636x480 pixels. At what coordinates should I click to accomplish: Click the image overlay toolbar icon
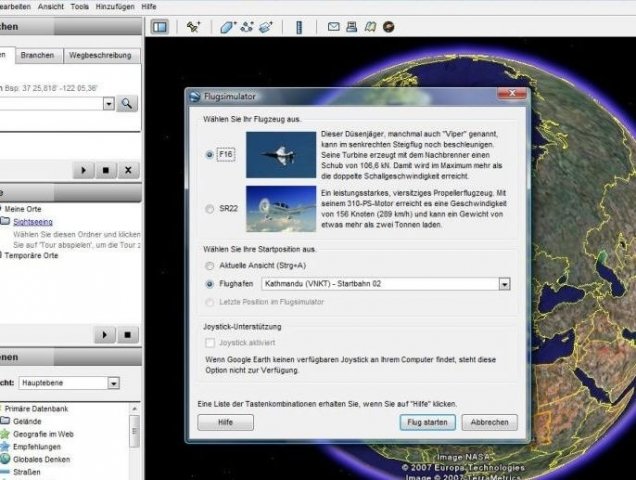coord(265,27)
